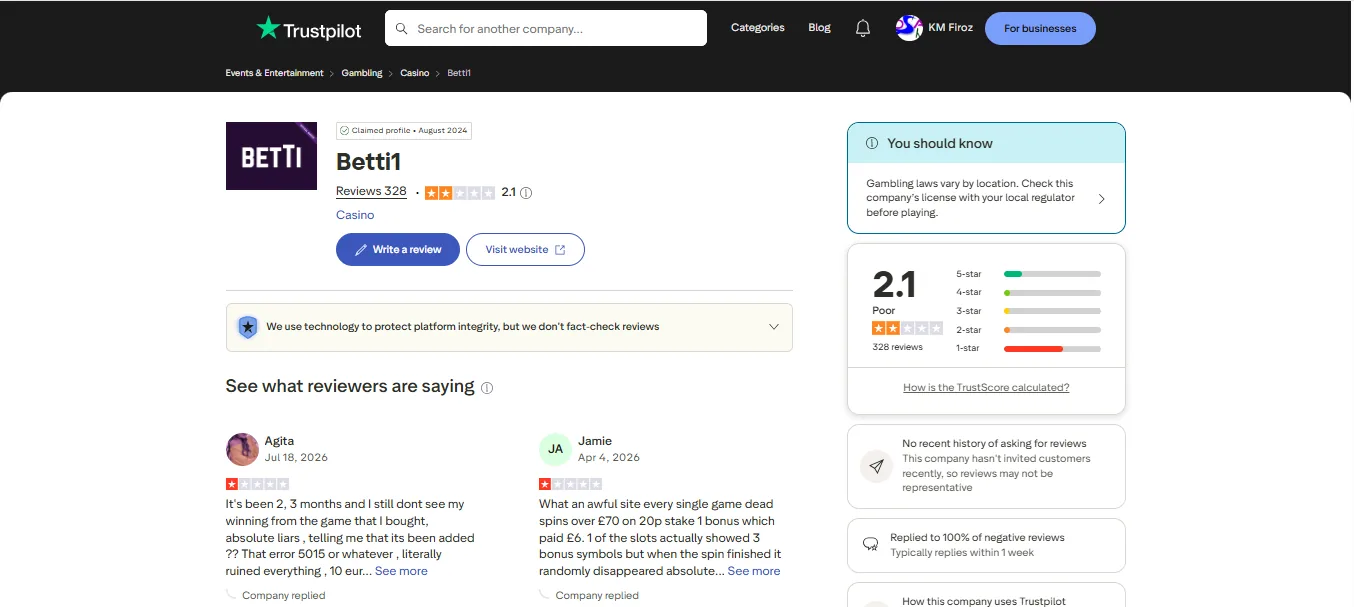Filter reviews by 3-star

pyautogui.click(x=1028, y=311)
